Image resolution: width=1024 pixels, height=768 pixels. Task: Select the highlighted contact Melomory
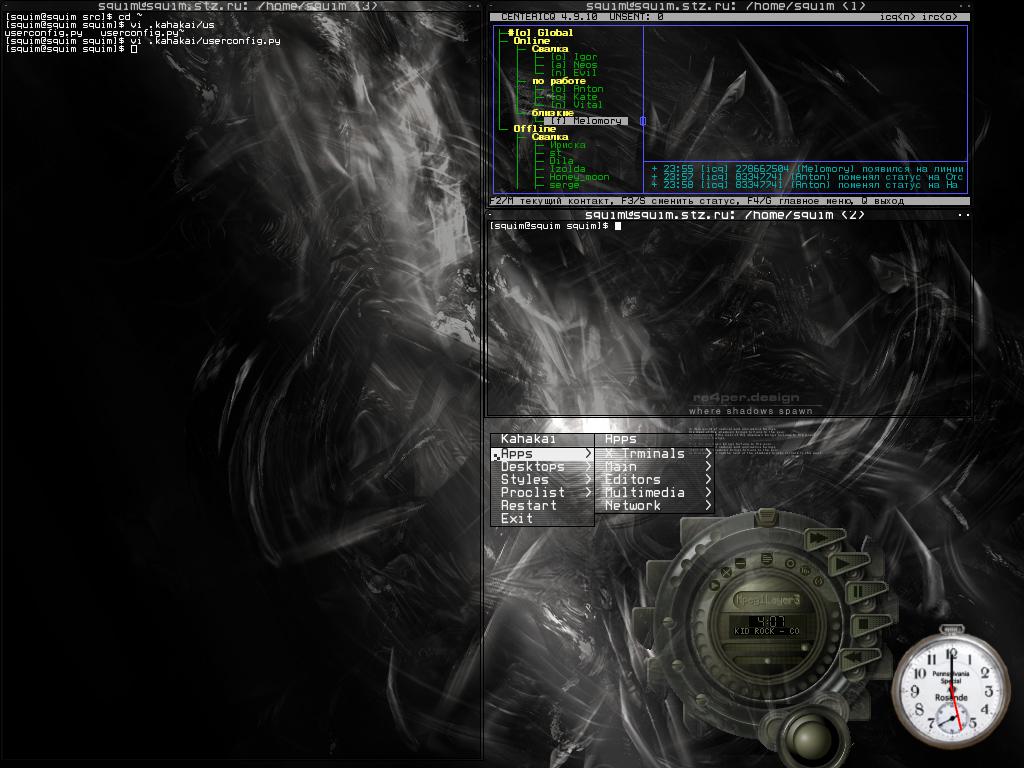[x=586, y=121]
